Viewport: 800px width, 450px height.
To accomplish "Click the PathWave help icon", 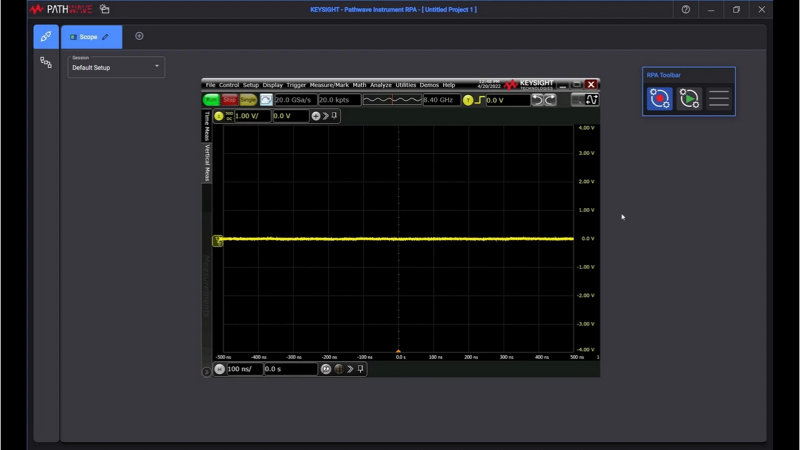I will pyautogui.click(x=686, y=10).
